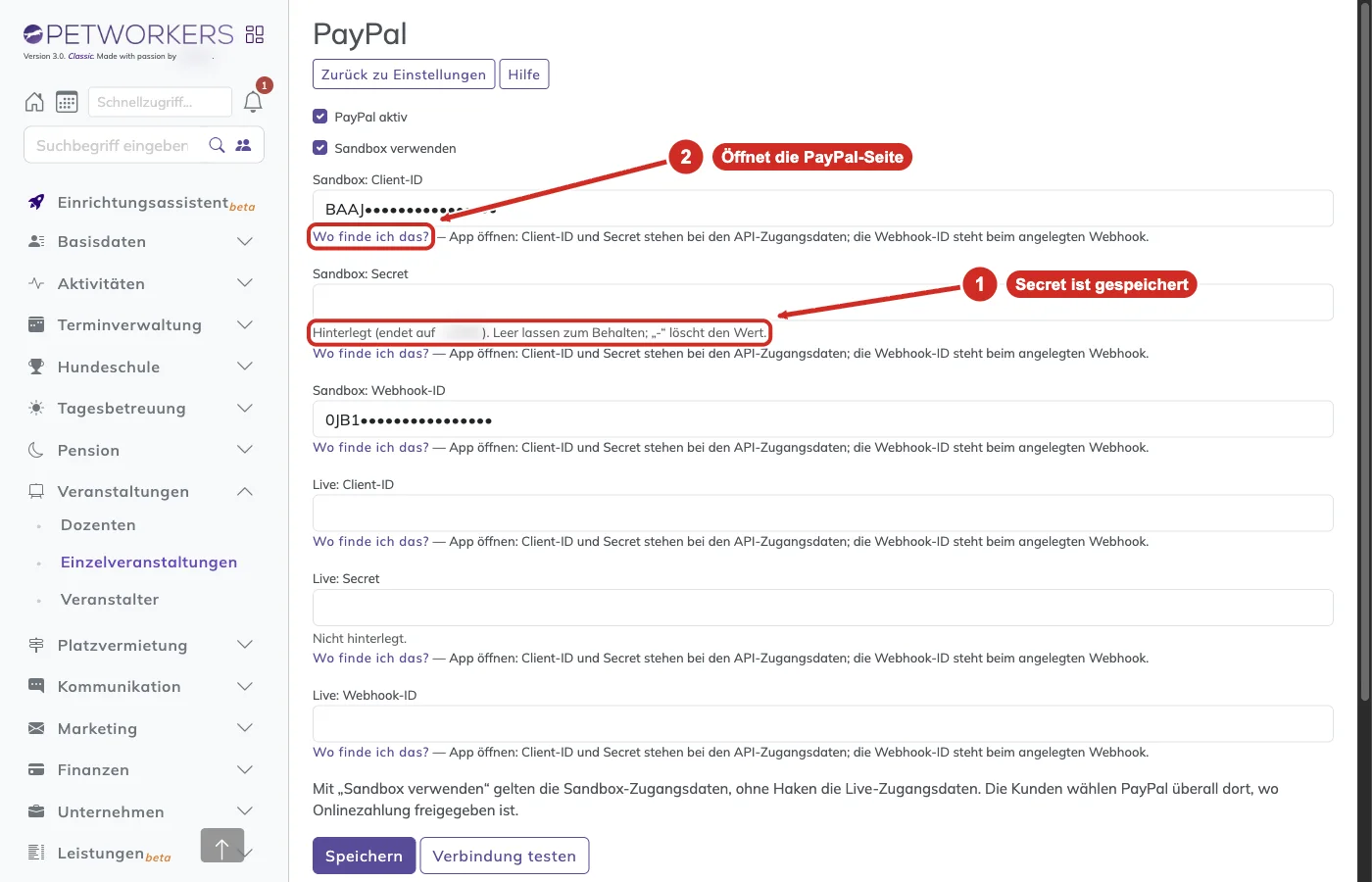
Task: Open the calendar icon in the sidebar
Action: coord(67,102)
